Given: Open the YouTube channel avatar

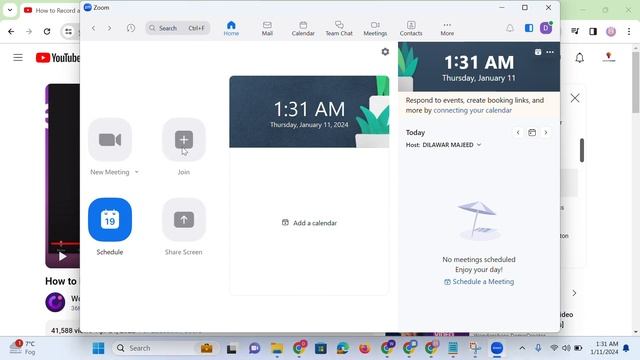Looking at the screenshot, I should coord(55,302).
